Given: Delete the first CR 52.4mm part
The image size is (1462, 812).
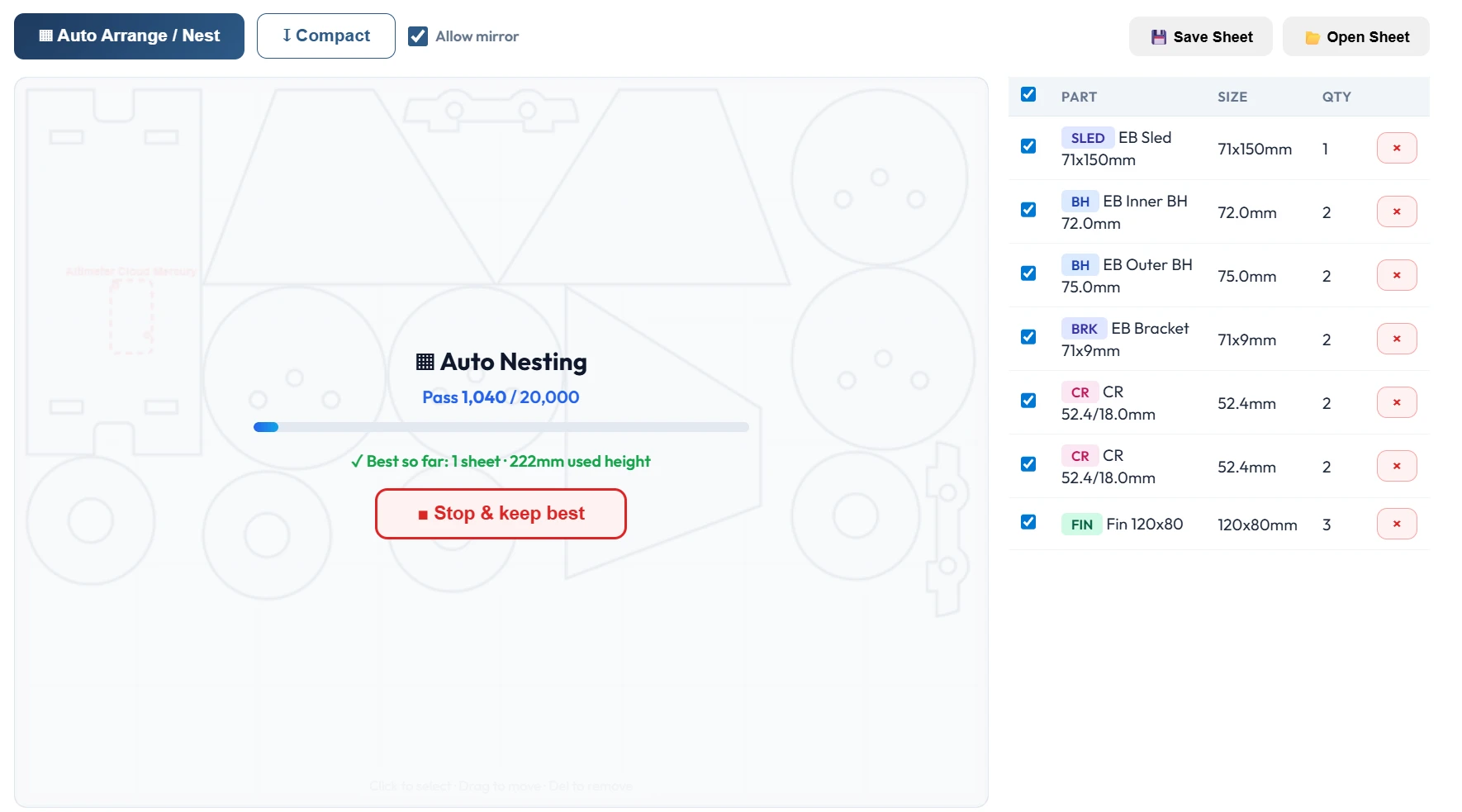Looking at the screenshot, I should (1396, 402).
